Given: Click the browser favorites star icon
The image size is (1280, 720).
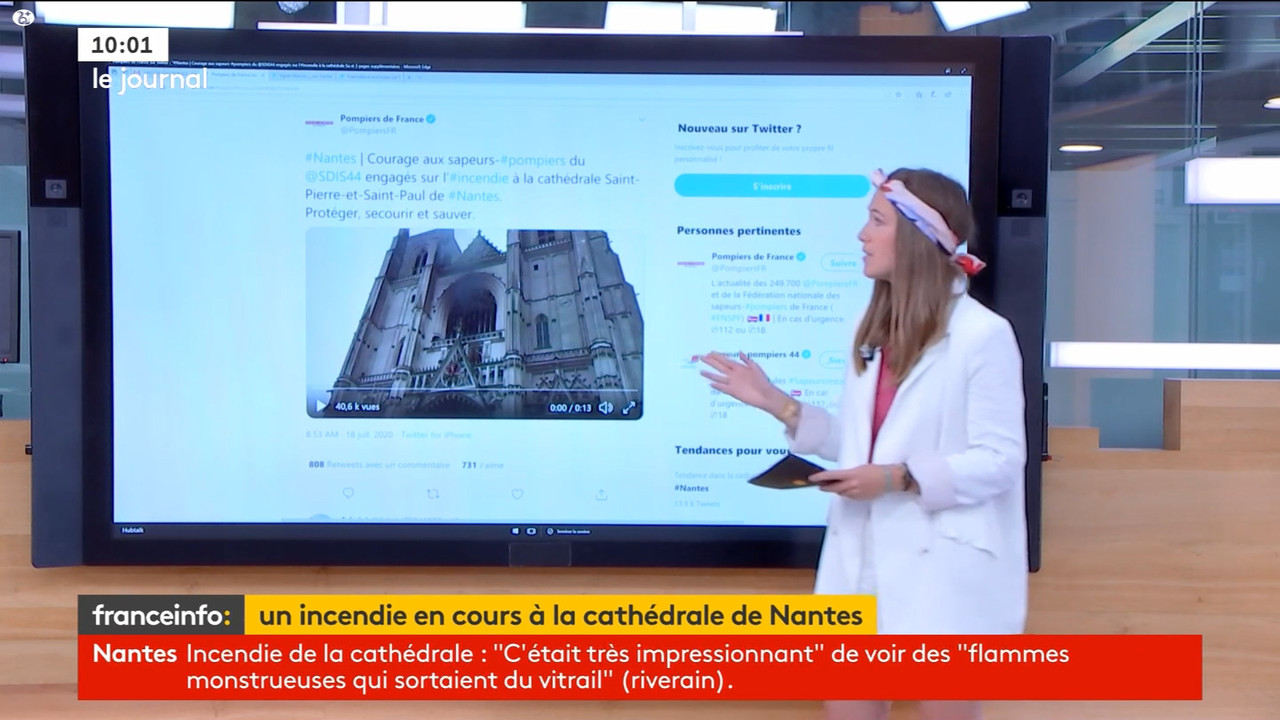Looking at the screenshot, I should pos(898,95).
